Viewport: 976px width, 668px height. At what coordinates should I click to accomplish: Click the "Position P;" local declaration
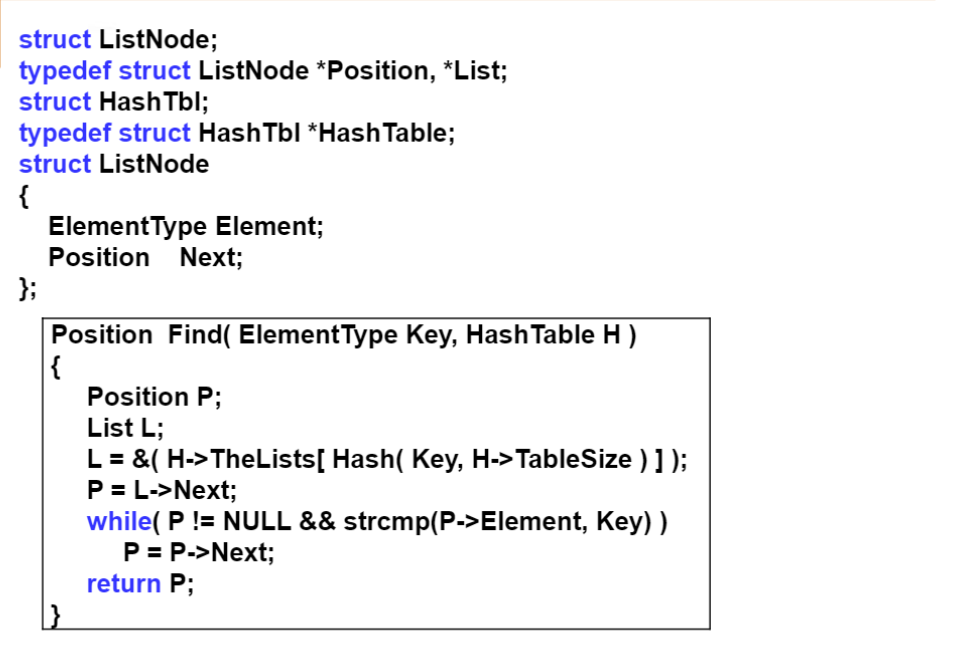click(154, 397)
